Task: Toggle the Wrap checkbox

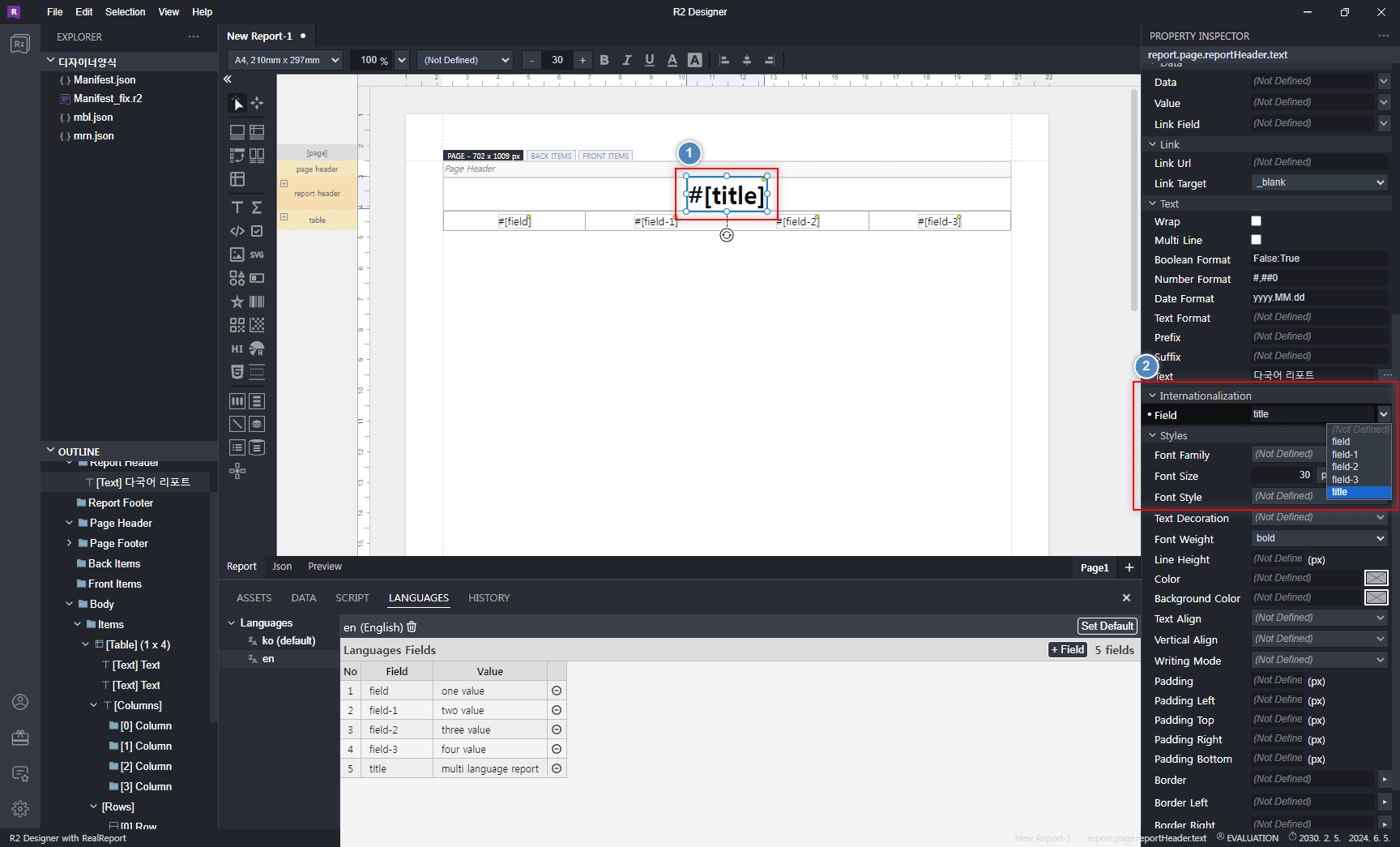Action: pos(1256,220)
